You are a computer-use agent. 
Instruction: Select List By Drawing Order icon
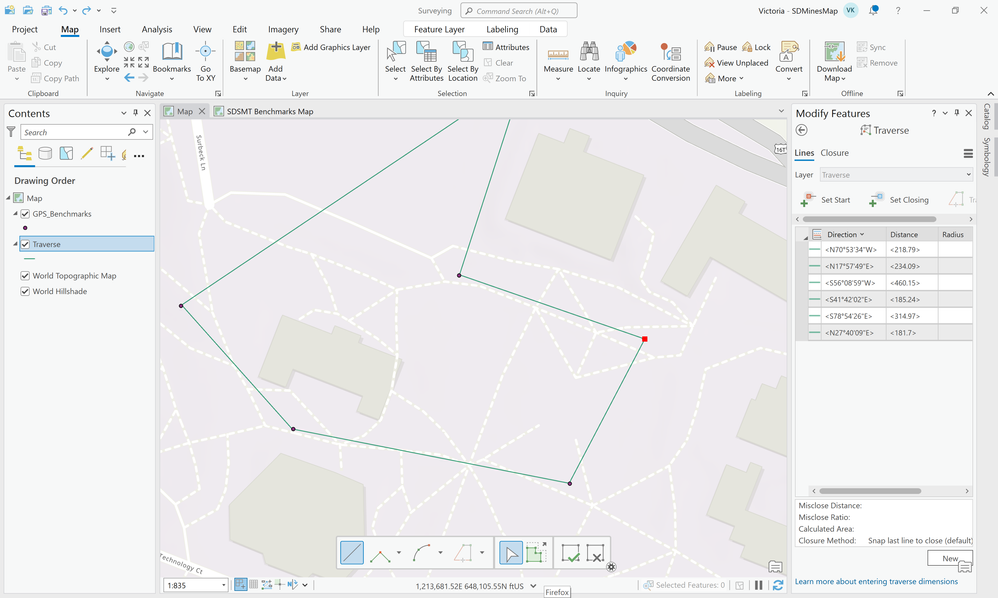(25, 153)
